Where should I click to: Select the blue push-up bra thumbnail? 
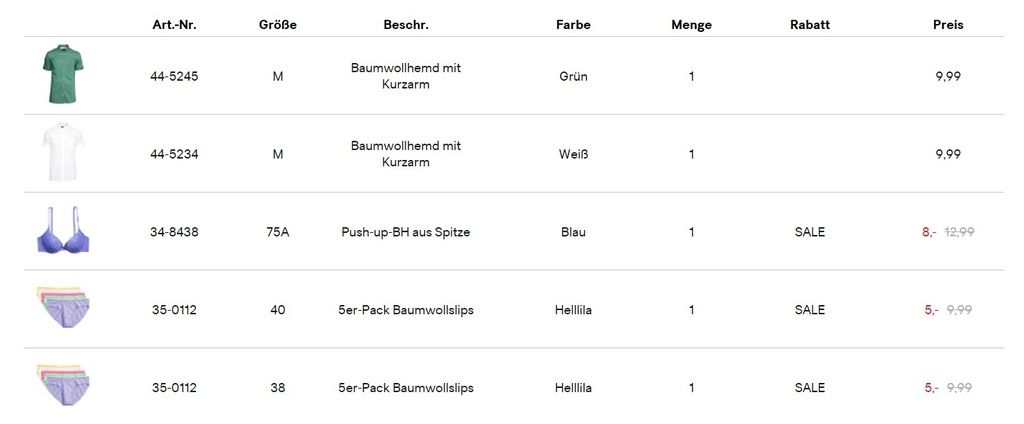tap(63, 231)
